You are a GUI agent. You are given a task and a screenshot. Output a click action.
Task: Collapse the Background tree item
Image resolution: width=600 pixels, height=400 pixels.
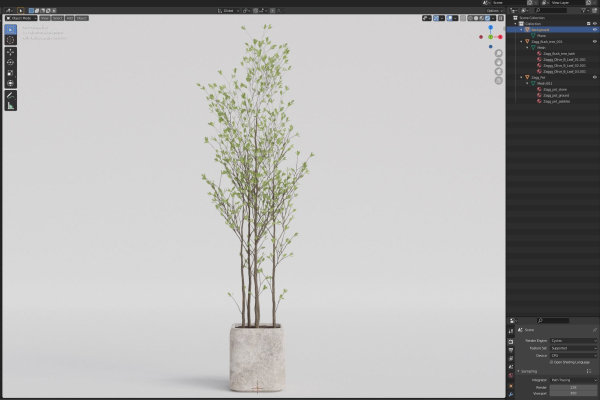[521, 29]
